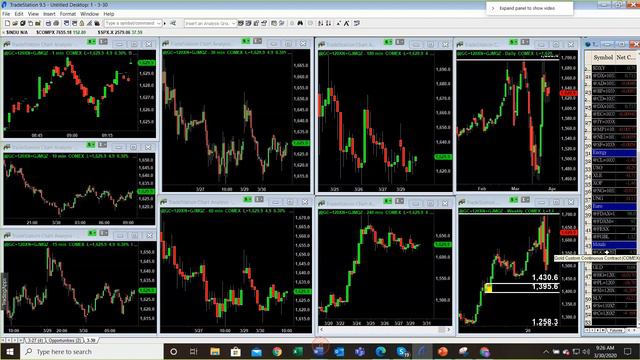Open the Insert menu
The height and width of the screenshot is (360, 640).
[x=49, y=14]
